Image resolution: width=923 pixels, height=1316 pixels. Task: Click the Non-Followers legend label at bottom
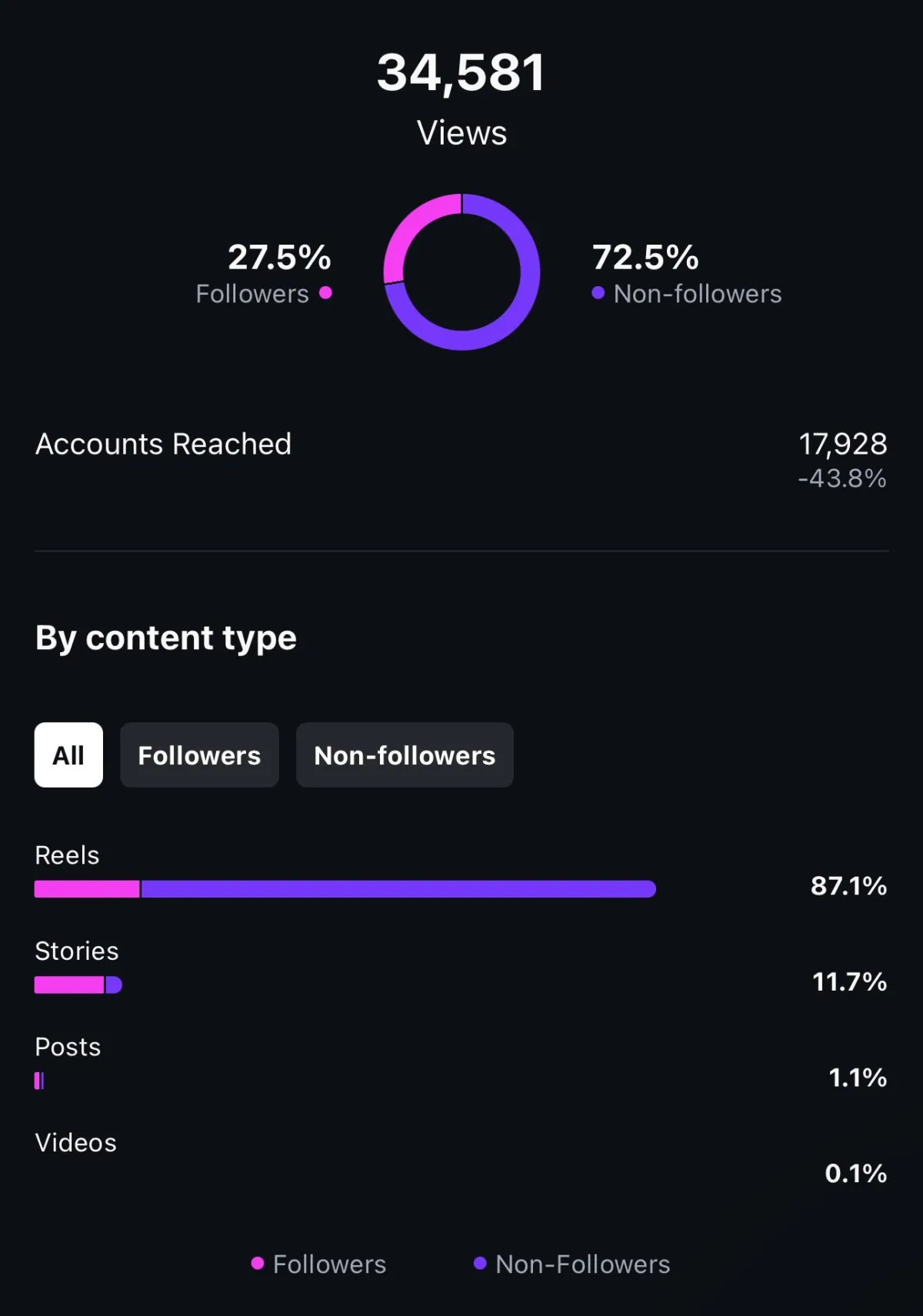point(583,1264)
